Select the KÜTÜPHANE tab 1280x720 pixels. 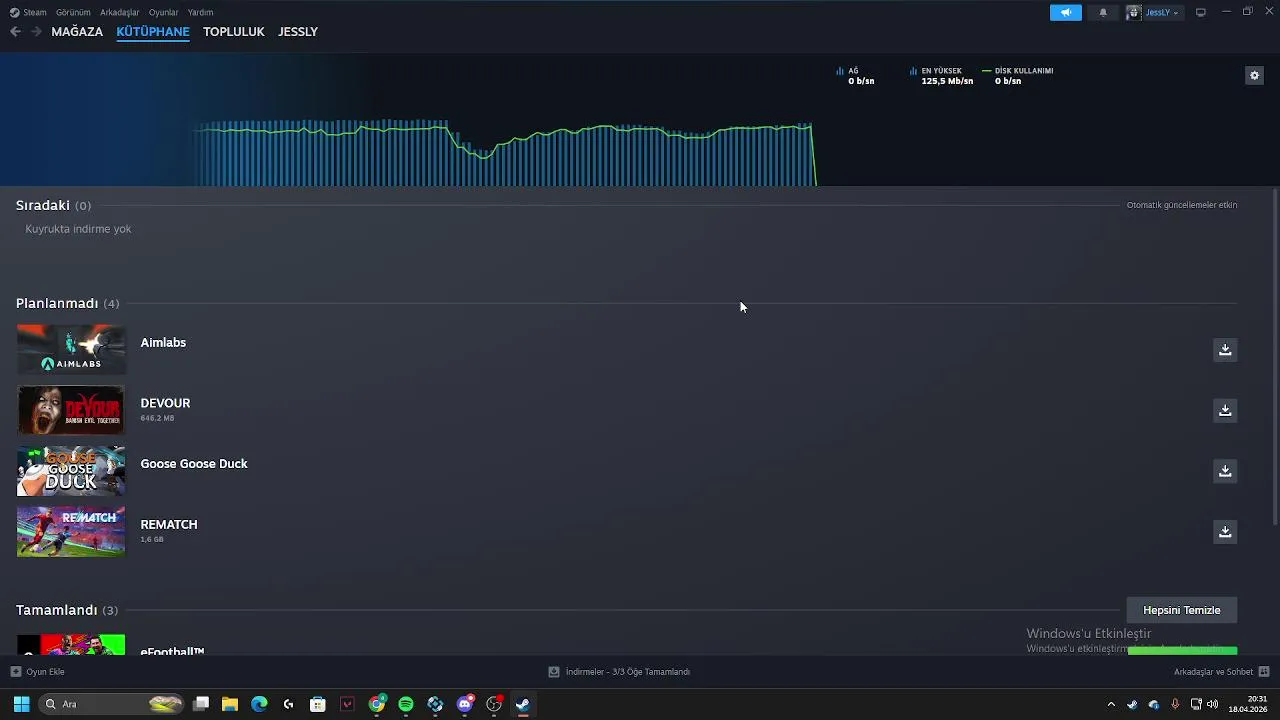pos(153,32)
